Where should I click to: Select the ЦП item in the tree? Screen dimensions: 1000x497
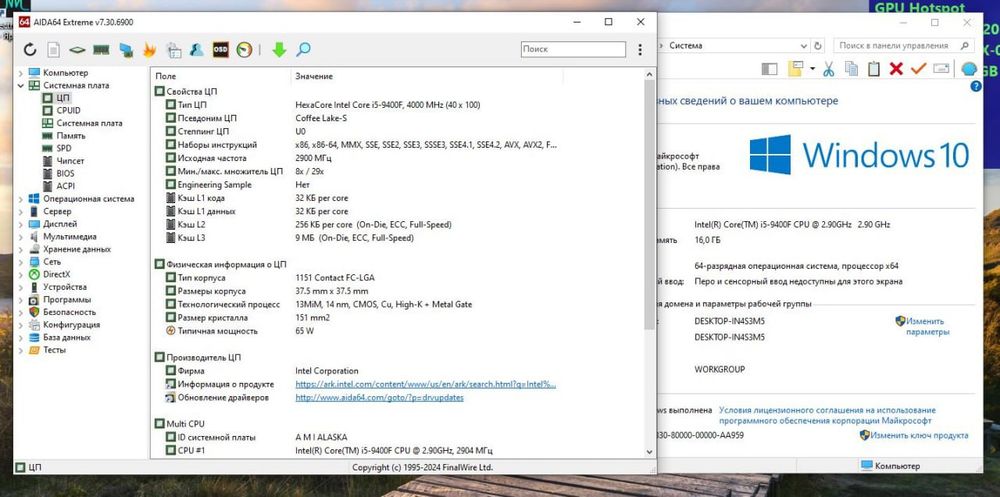click(62, 98)
